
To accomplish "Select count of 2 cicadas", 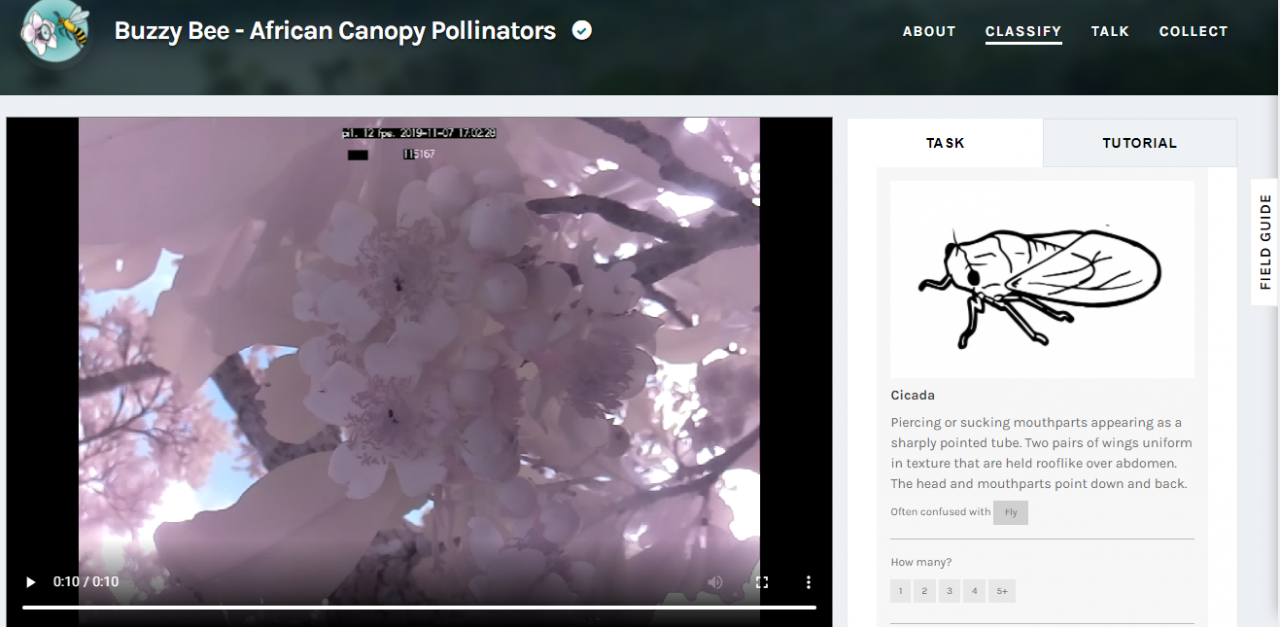I will pos(925,591).
